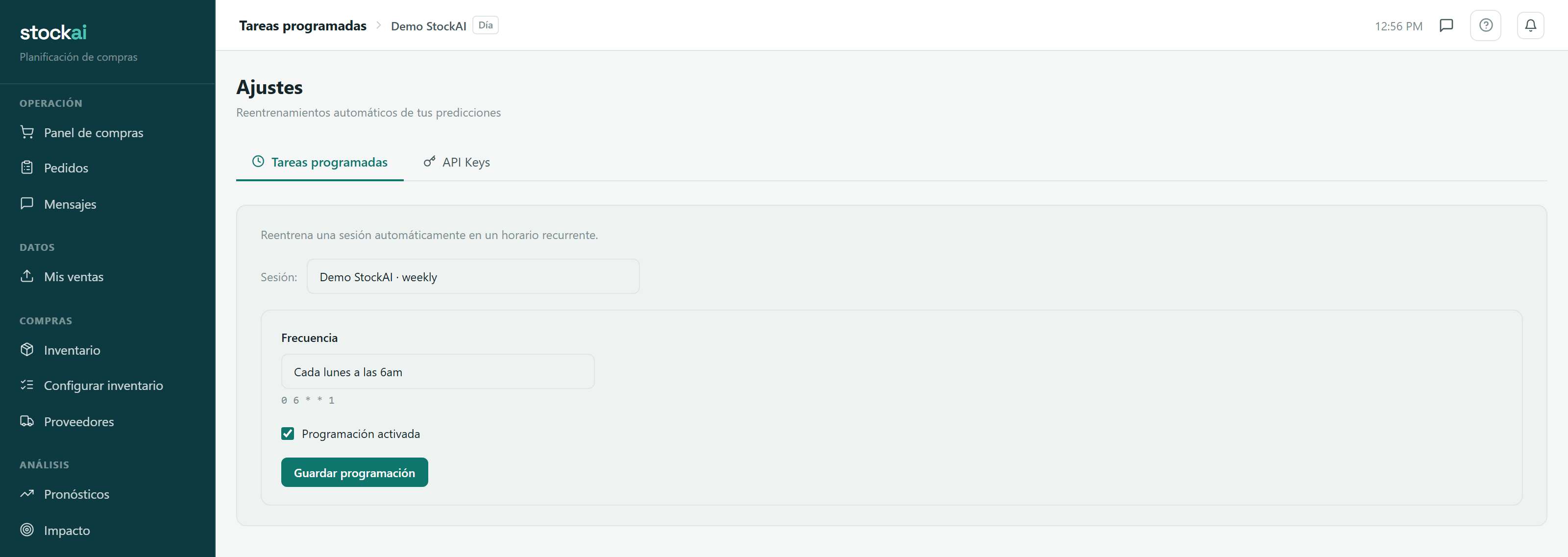Click the shopping cart icon for Panel de compras
This screenshot has width=1568, height=557.
pos(27,132)
